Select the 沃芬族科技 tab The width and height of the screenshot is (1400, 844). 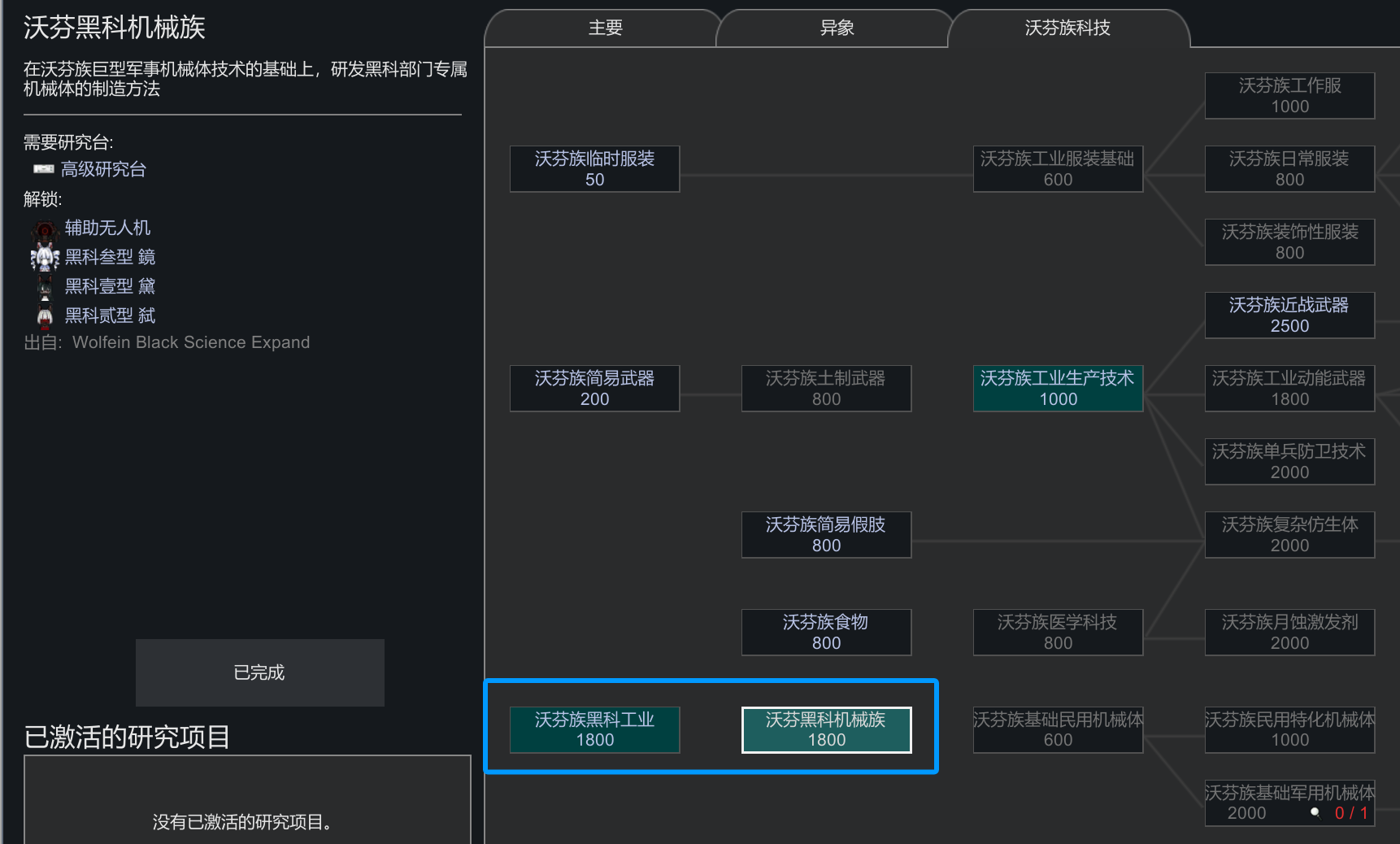pyautogui.click(x=1067, y=28)
